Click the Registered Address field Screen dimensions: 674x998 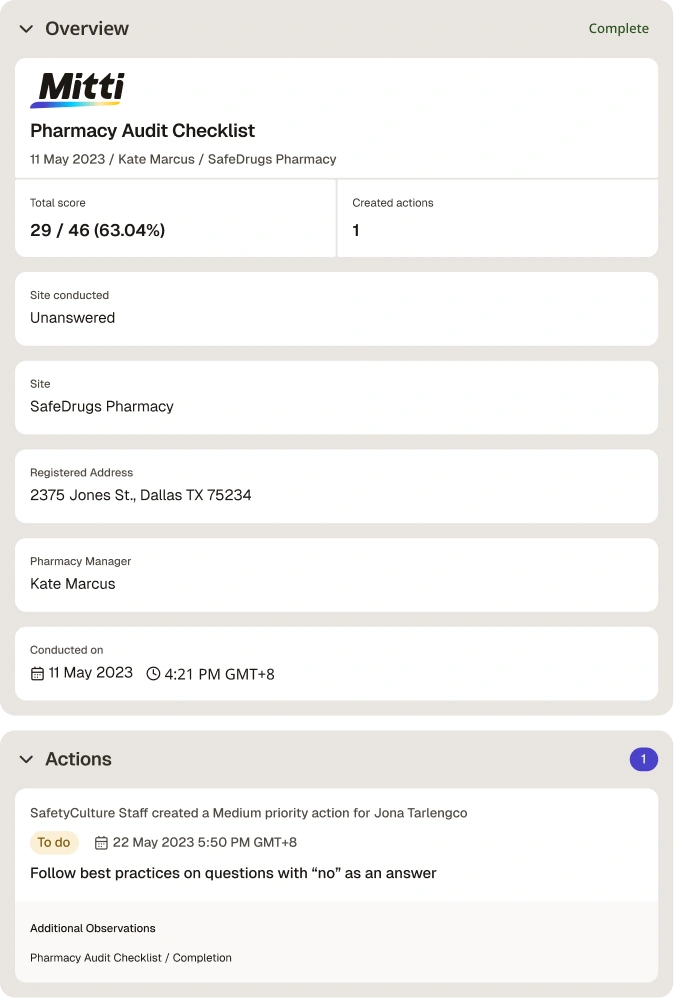click(337, 486)
